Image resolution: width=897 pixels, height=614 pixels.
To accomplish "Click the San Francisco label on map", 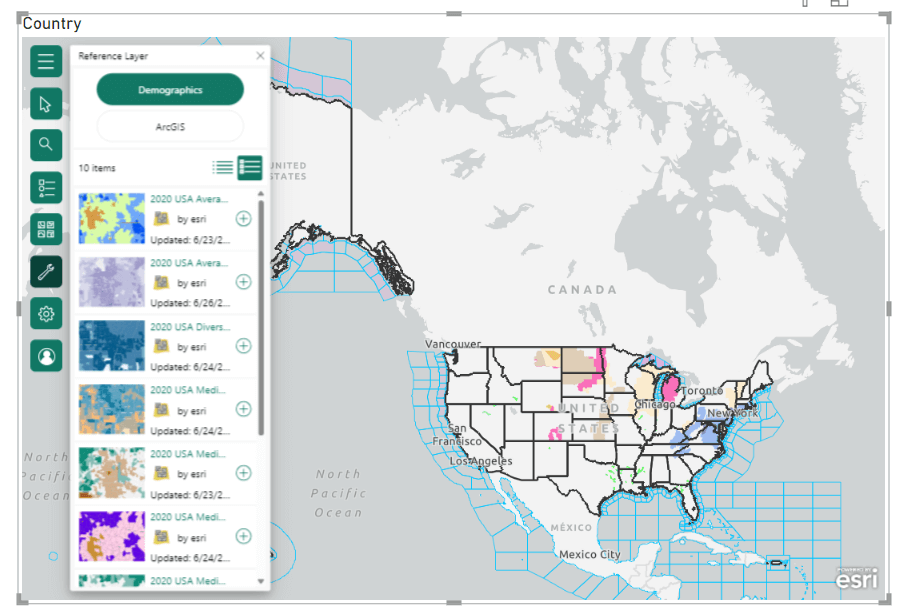I will pyautogui.click(x=457, y=435).
